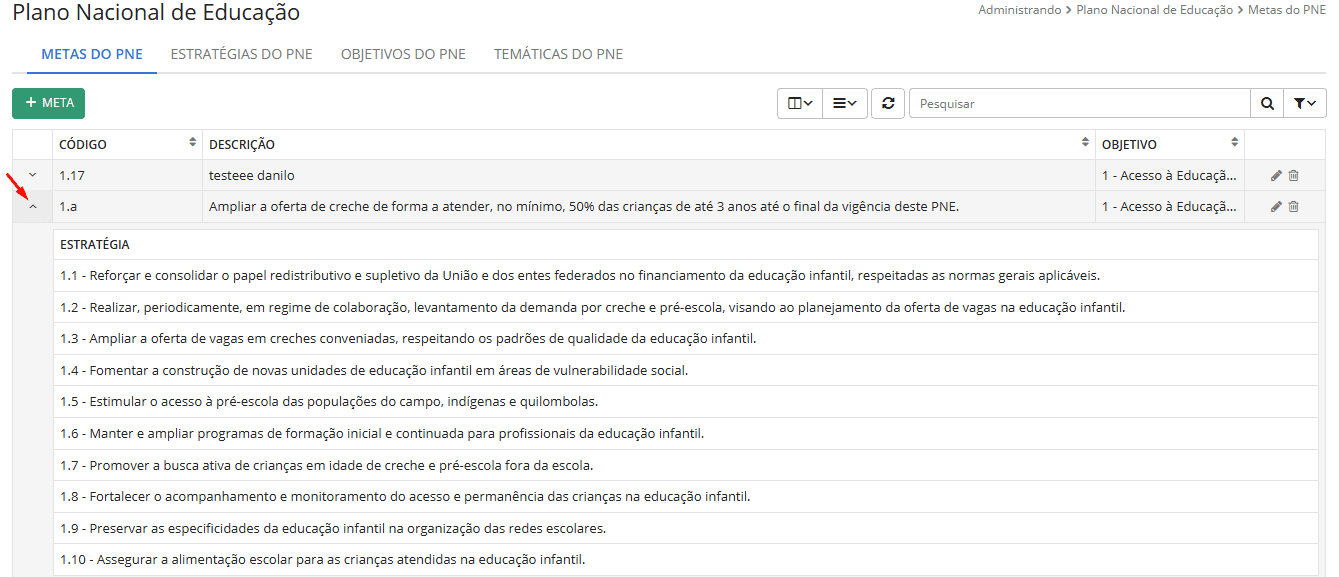This screenshot has height=577, width=1339.
Task: Delete the 1.a meta row
Action: click(1293, 207)
